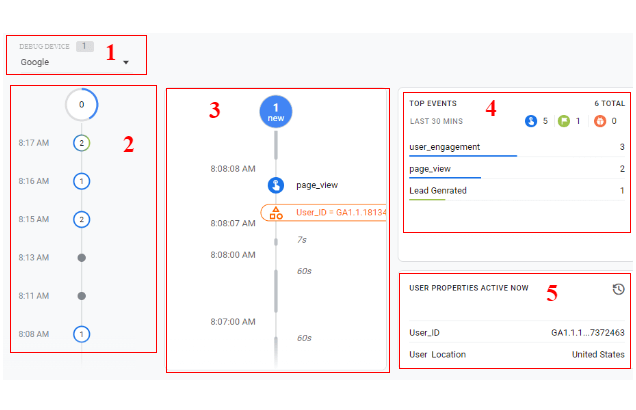Click the '6 TOTAL' events label
Screen dimensions: 636x410
point(610,103)
